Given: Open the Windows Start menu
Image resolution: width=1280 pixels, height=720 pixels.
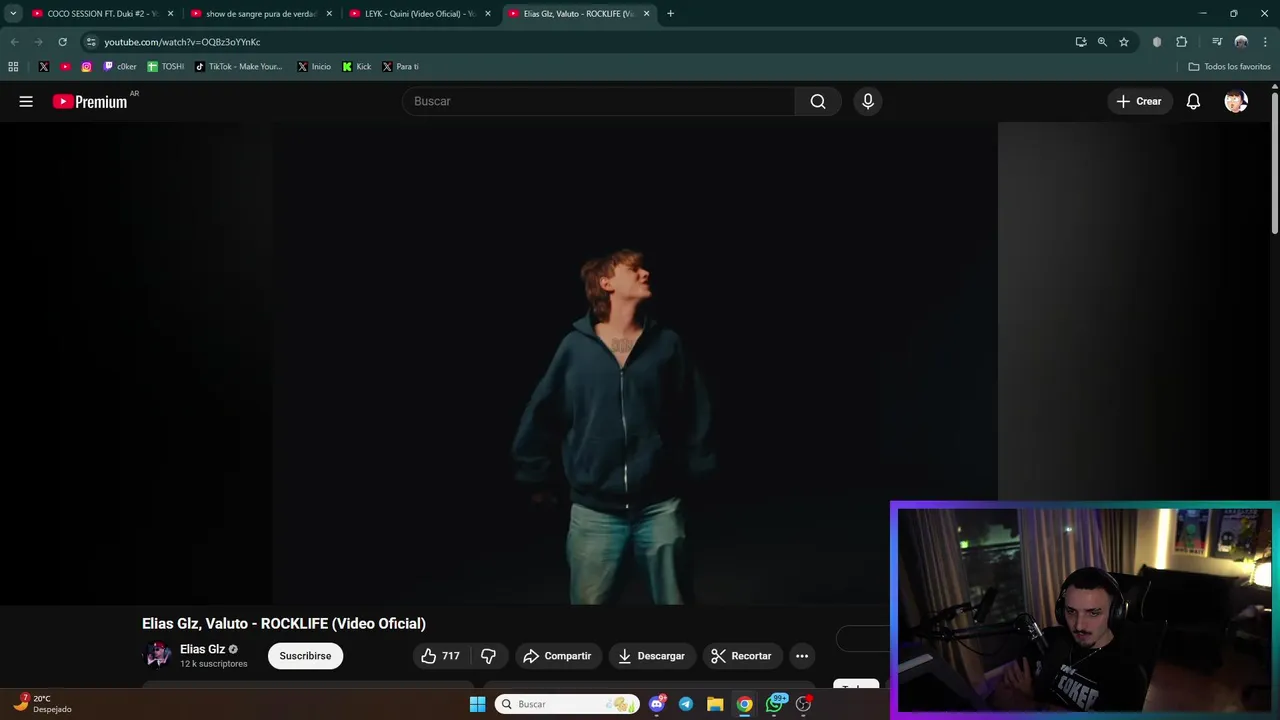Looking at the screenshot, I should [x=477, y=704].
